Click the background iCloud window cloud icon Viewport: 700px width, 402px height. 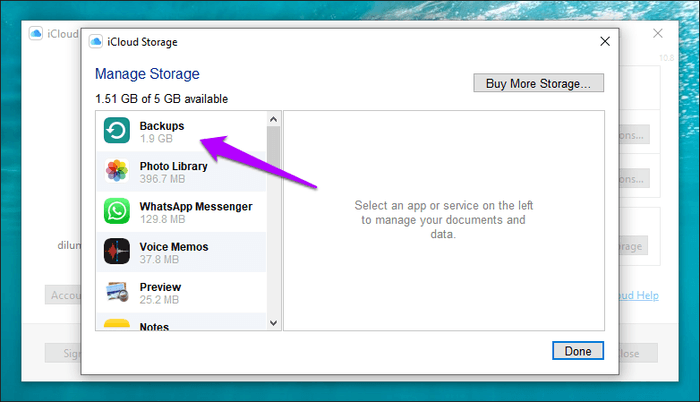36,34
